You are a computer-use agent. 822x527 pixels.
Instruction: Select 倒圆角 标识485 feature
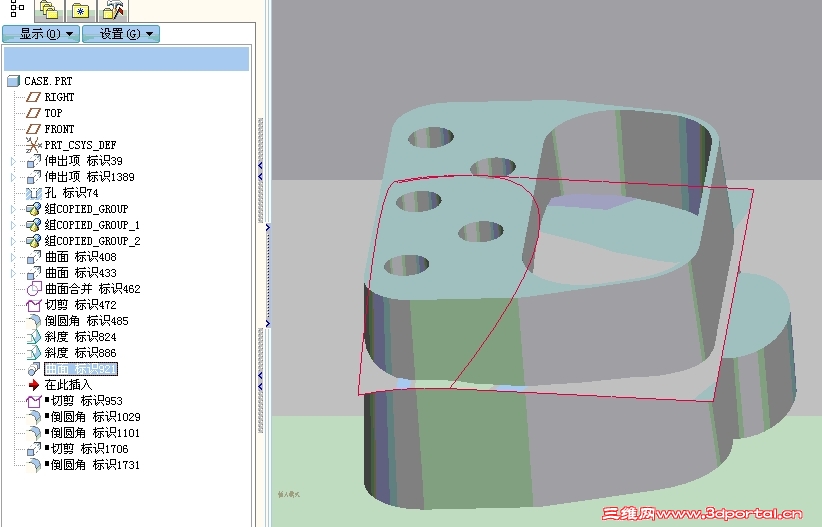(86, 321)
